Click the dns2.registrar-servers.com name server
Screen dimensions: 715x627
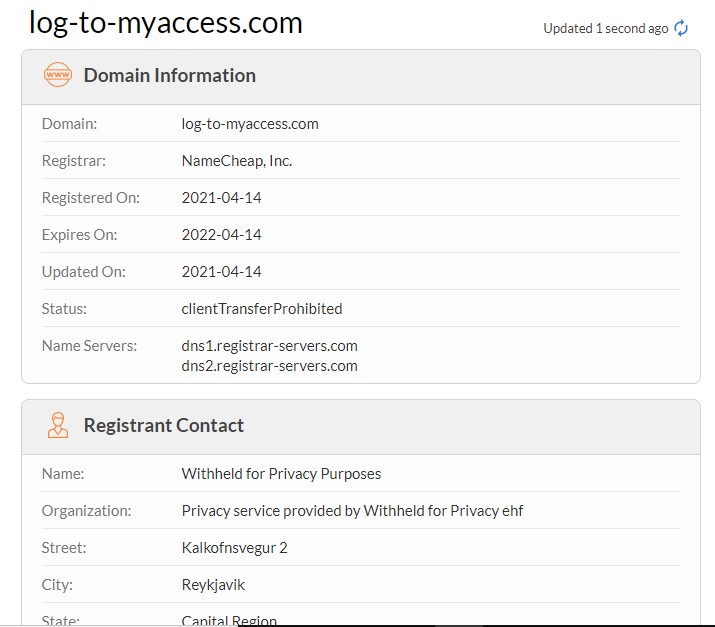[x=269, y=366]
